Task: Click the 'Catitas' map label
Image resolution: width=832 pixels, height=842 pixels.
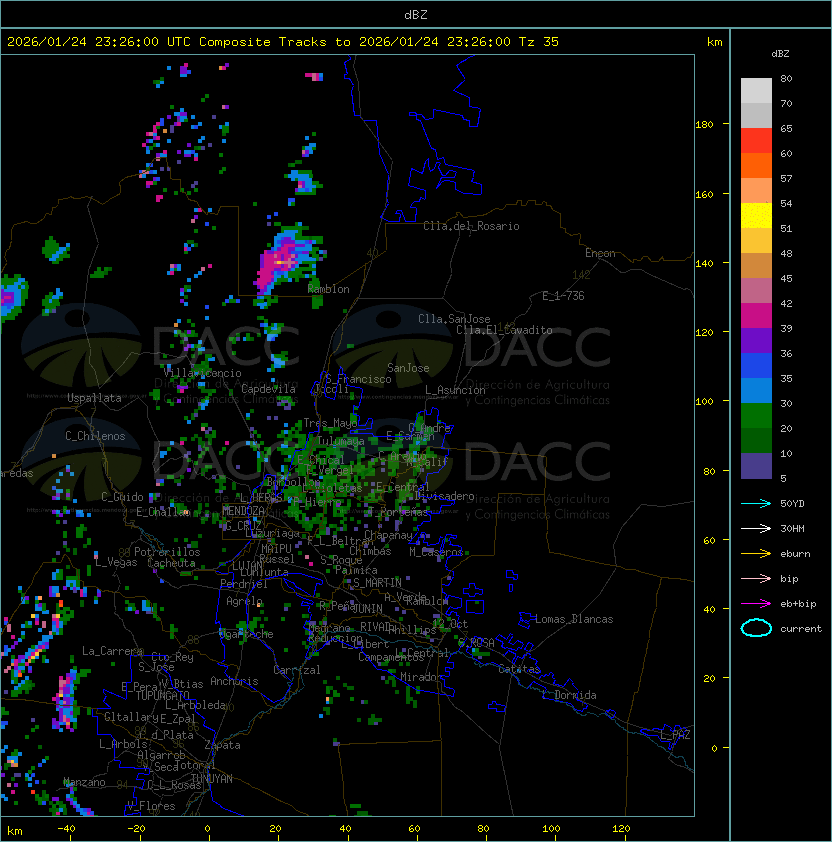Action: [519, 669]
